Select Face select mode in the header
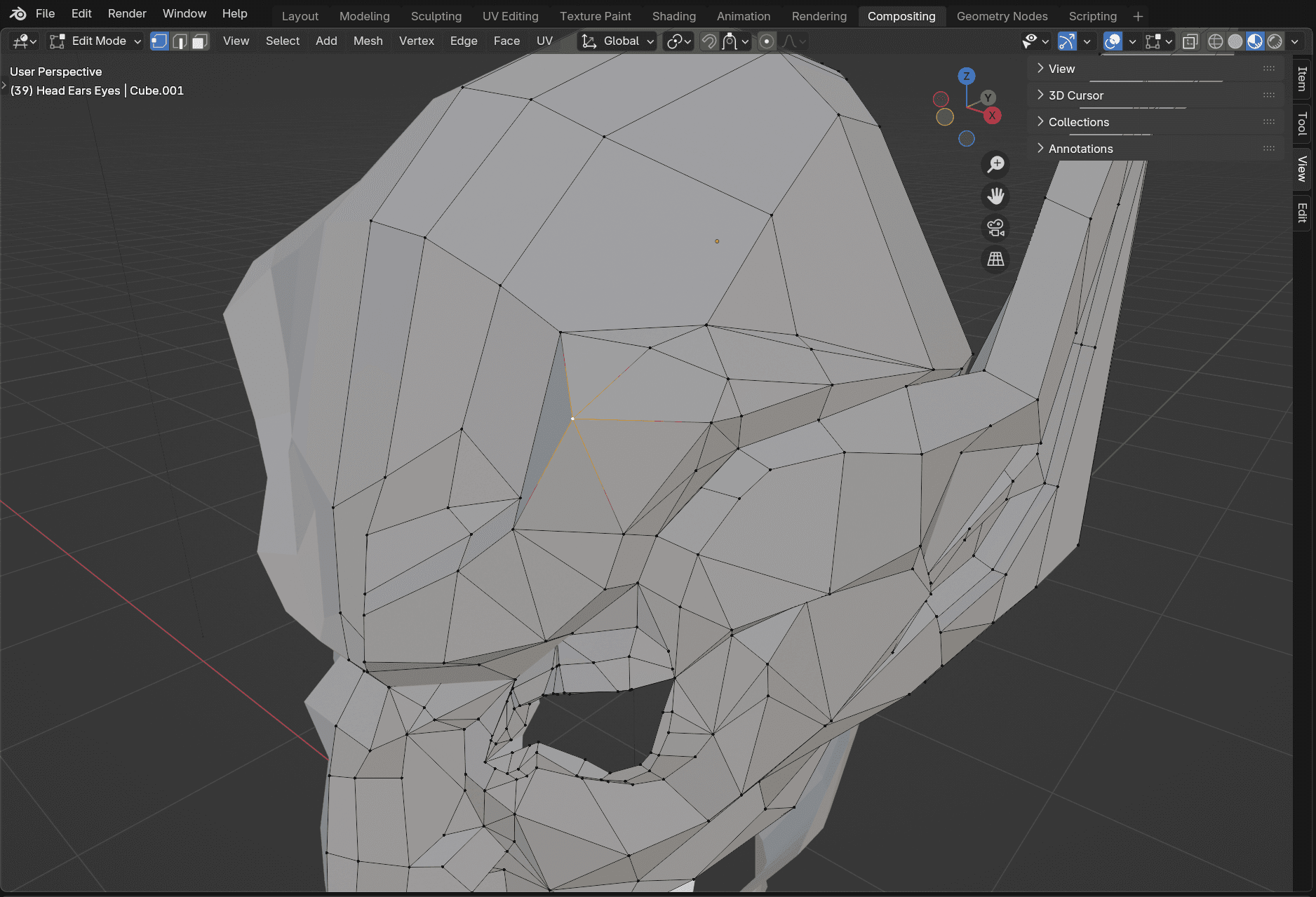Viewport: 1316px width, 897px height. [199, 41]
